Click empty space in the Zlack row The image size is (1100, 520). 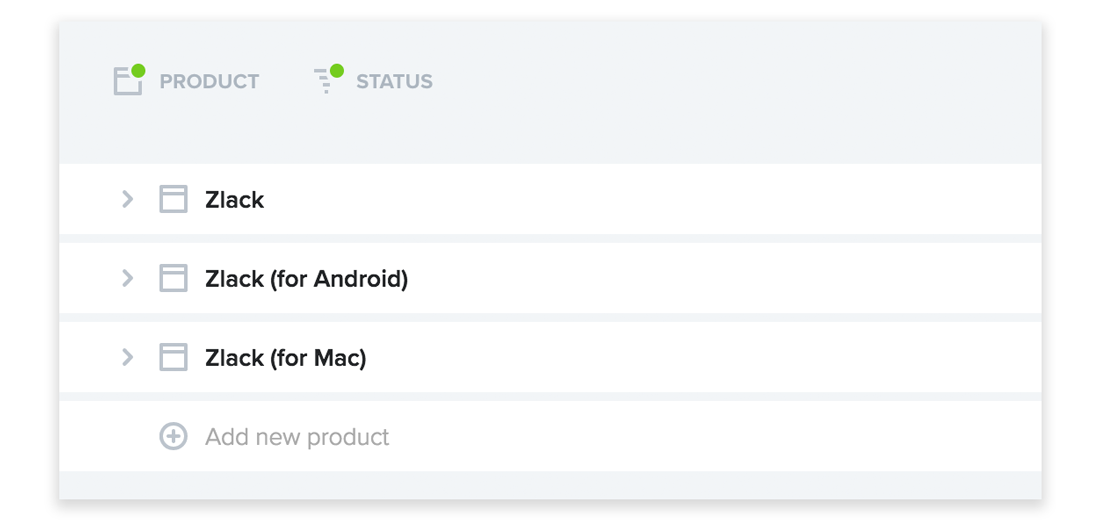[x=652, y=199]
